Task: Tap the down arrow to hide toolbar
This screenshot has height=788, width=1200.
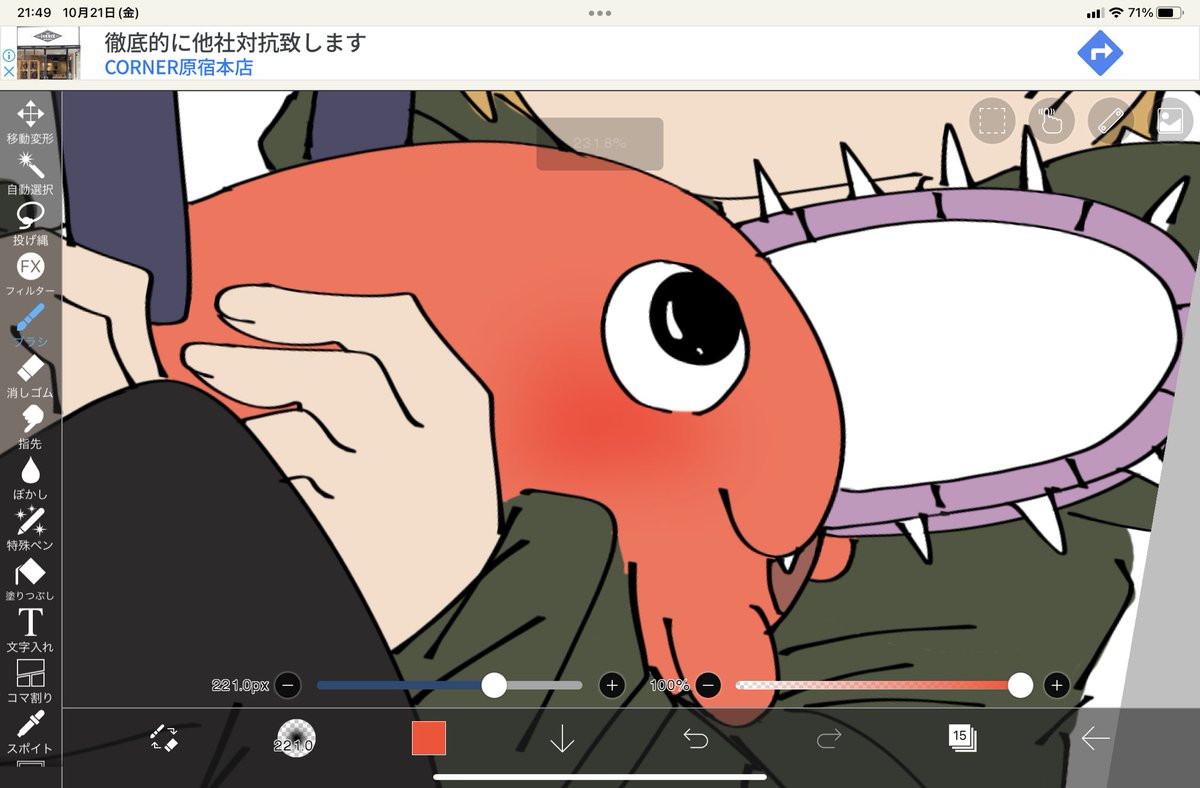Action: tap(562, 739)
